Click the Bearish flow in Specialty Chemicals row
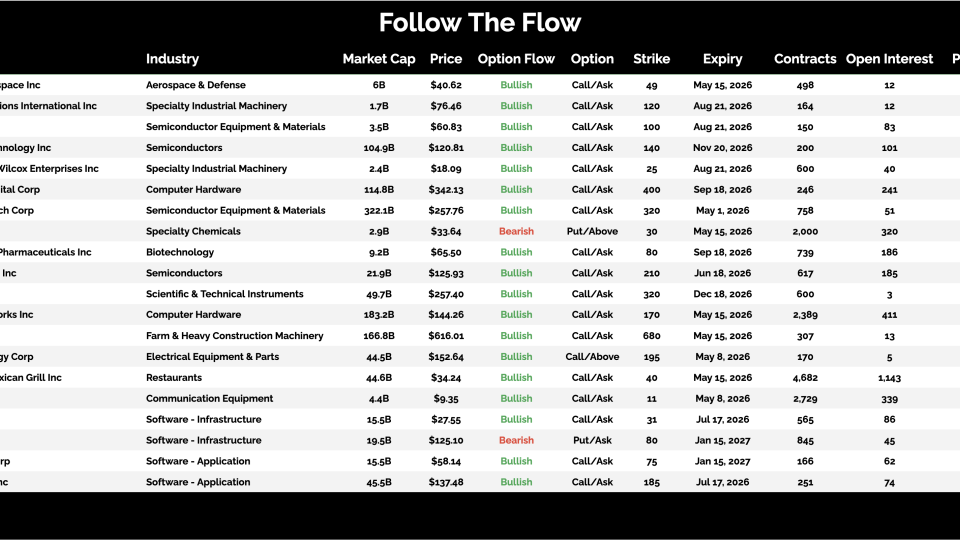Viewport: 960px width, 540px height. click(516, 231)
